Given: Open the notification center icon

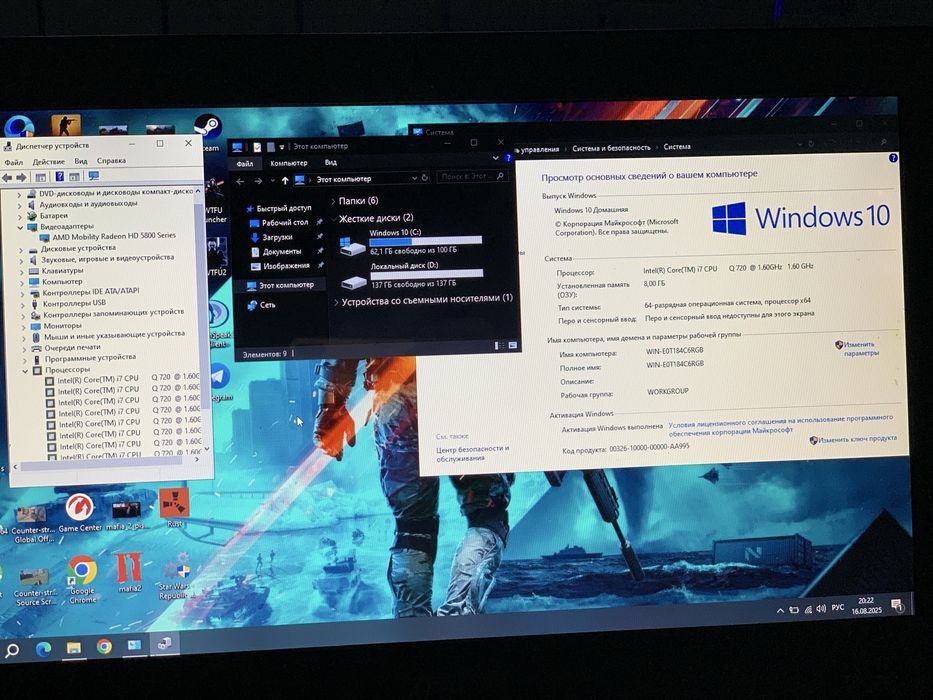Looking at the screenshot, I should pyautogui.click(x=897, y=605).
